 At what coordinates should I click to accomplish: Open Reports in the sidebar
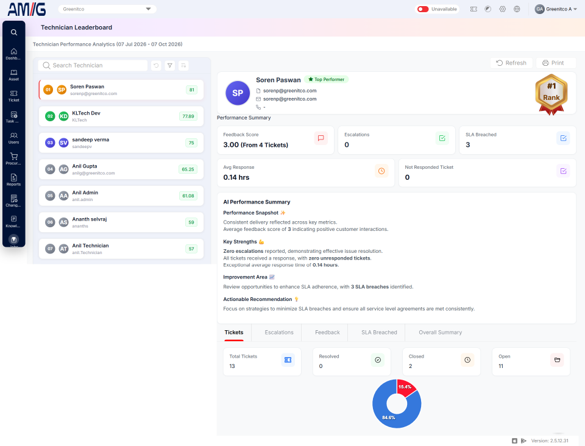click(14, 180)
